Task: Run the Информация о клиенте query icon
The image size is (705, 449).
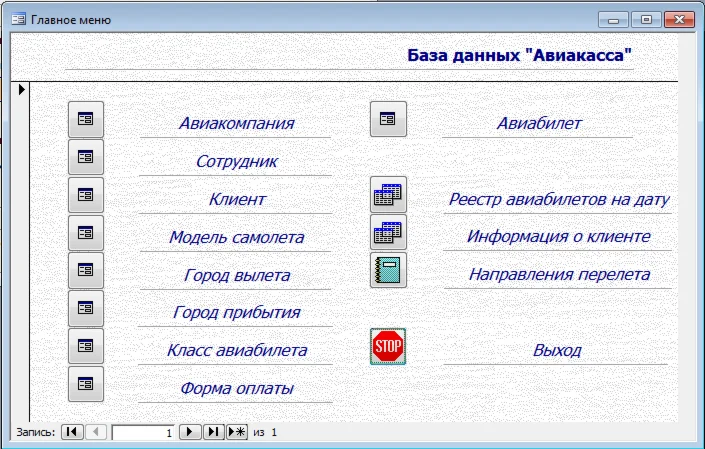Action: click(x=388, y=232)
